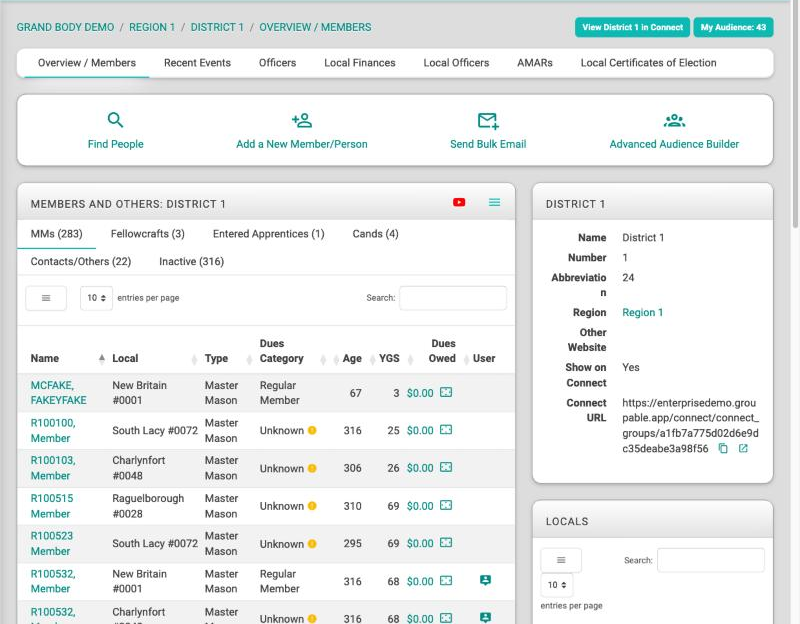Click Unknown warning icon in R100103 row

[312, 468]
